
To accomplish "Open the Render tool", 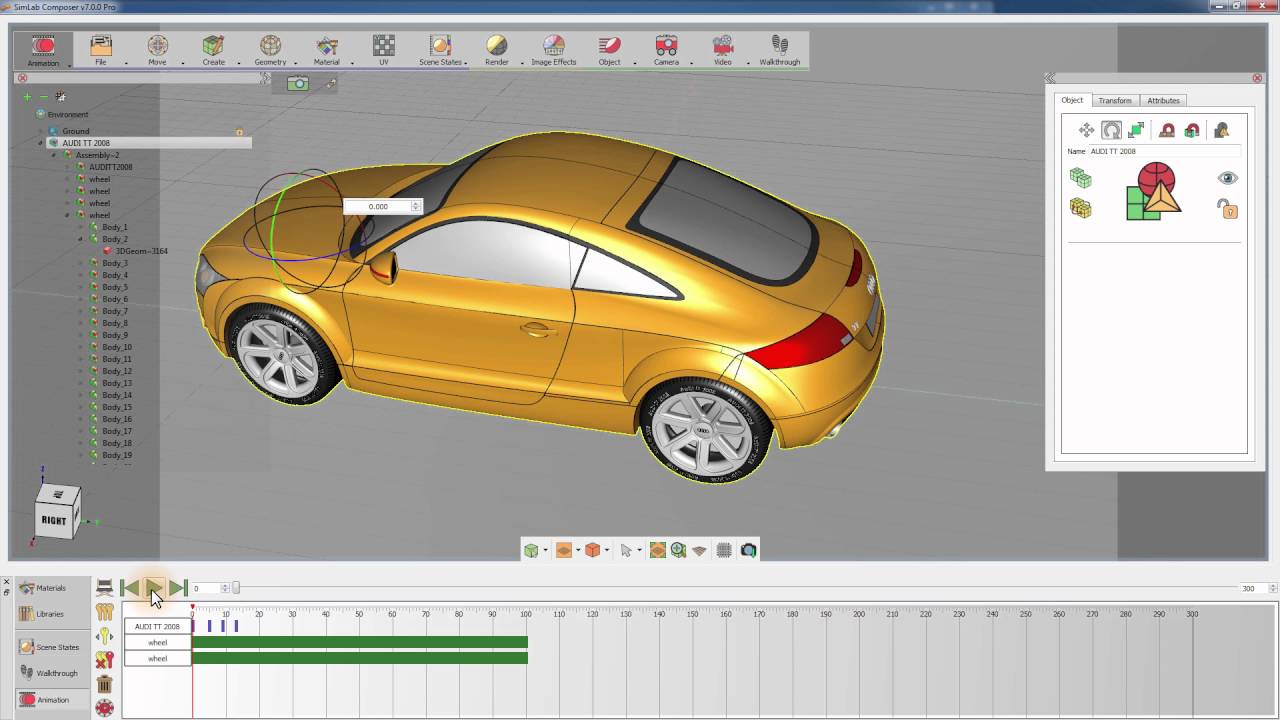I will coord(497,50).
